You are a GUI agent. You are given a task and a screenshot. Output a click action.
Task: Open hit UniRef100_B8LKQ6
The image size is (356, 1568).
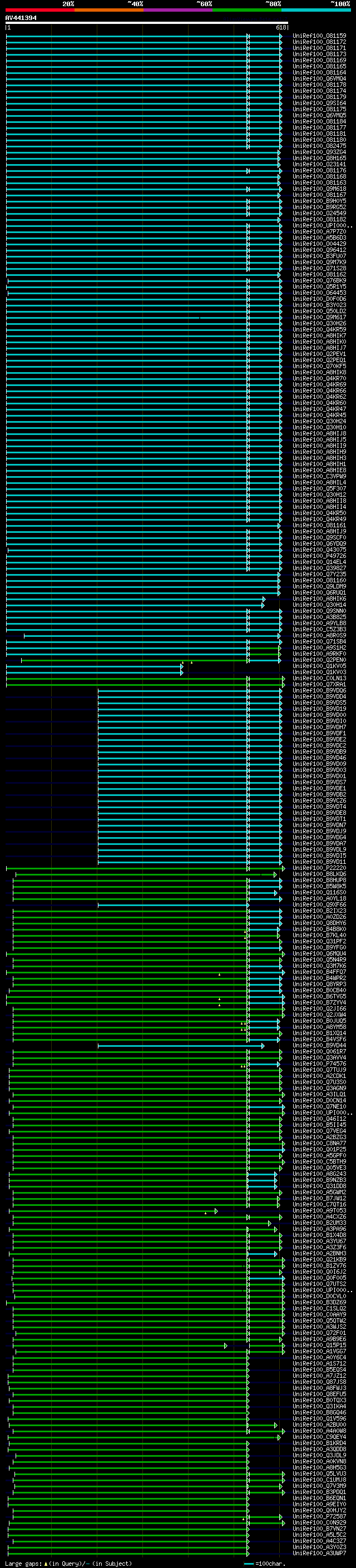click(x=319, y=874)
